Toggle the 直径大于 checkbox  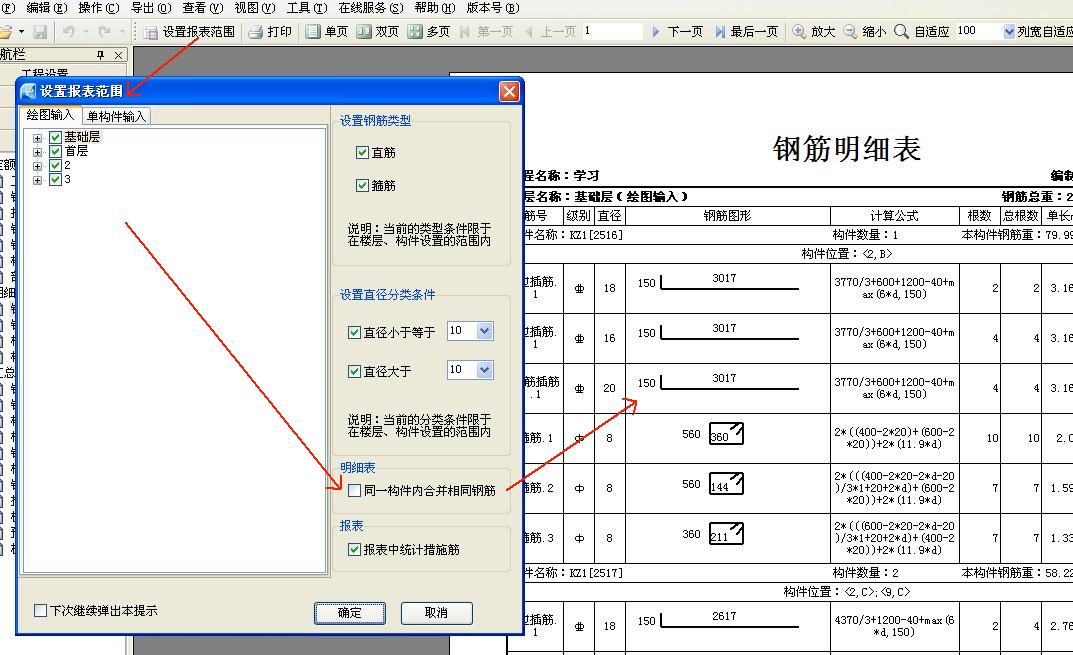(354, 372)
